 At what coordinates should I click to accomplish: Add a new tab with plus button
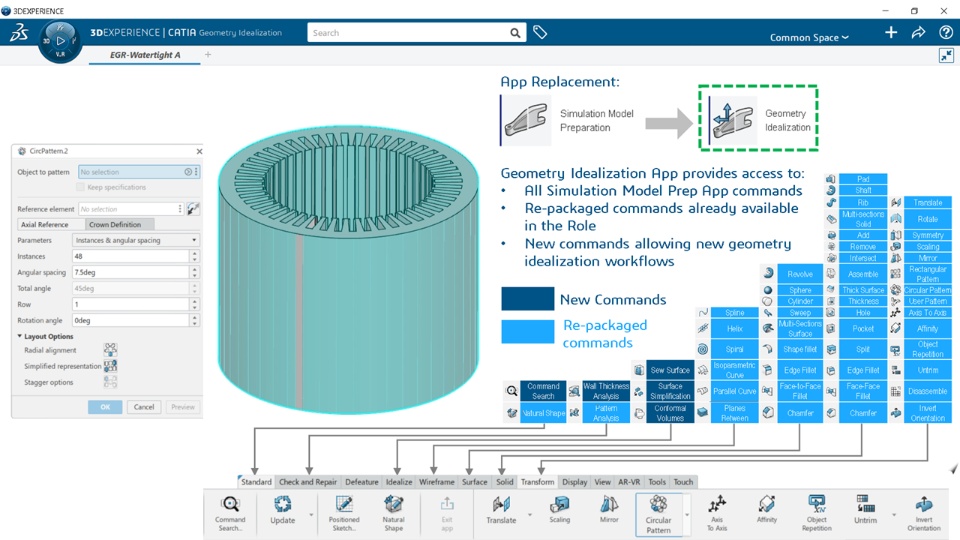coord(208,54)
